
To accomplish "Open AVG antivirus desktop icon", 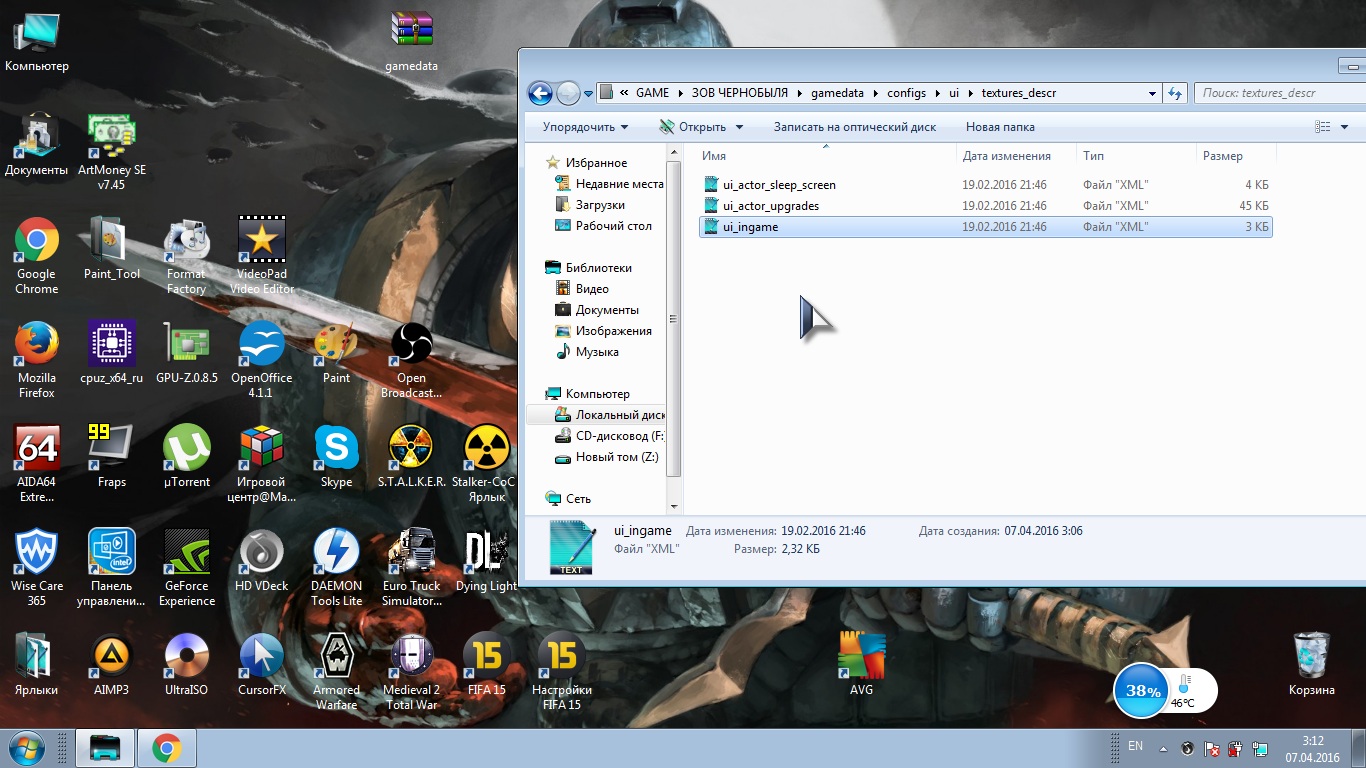I will [x=861, y=664].
